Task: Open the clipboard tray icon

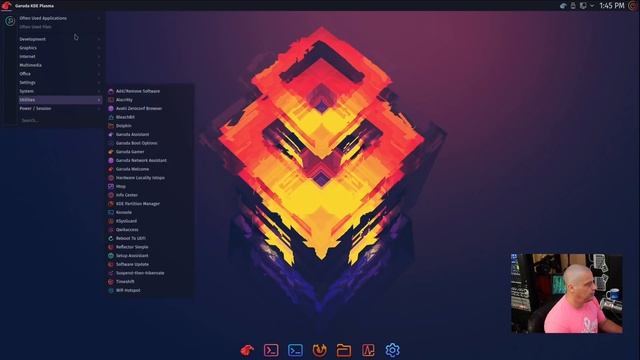Action: (583, 6)
